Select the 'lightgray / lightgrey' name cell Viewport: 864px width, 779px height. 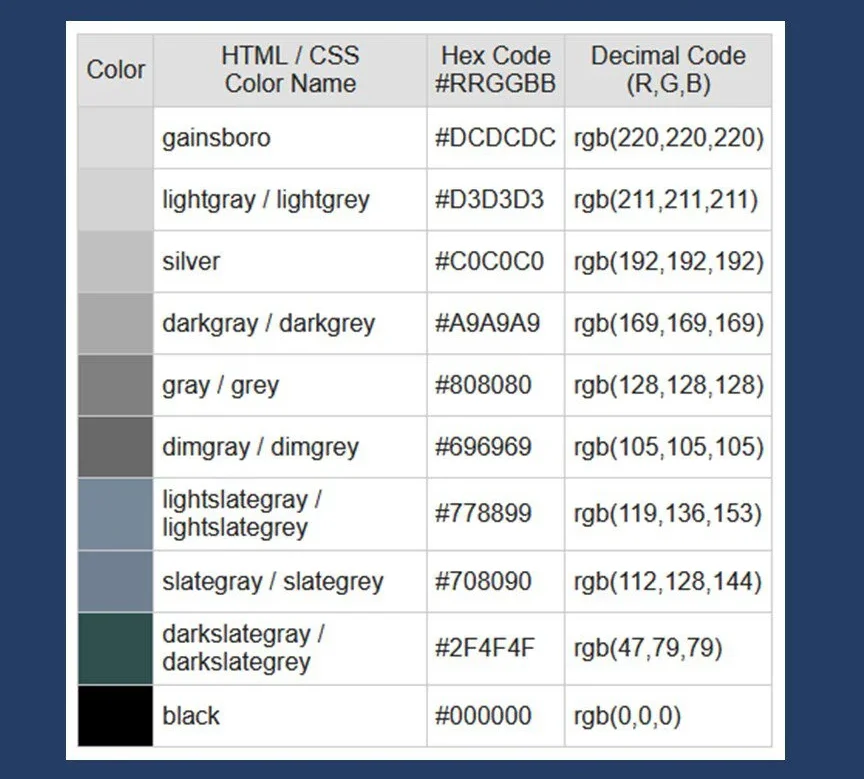point(290,199)
